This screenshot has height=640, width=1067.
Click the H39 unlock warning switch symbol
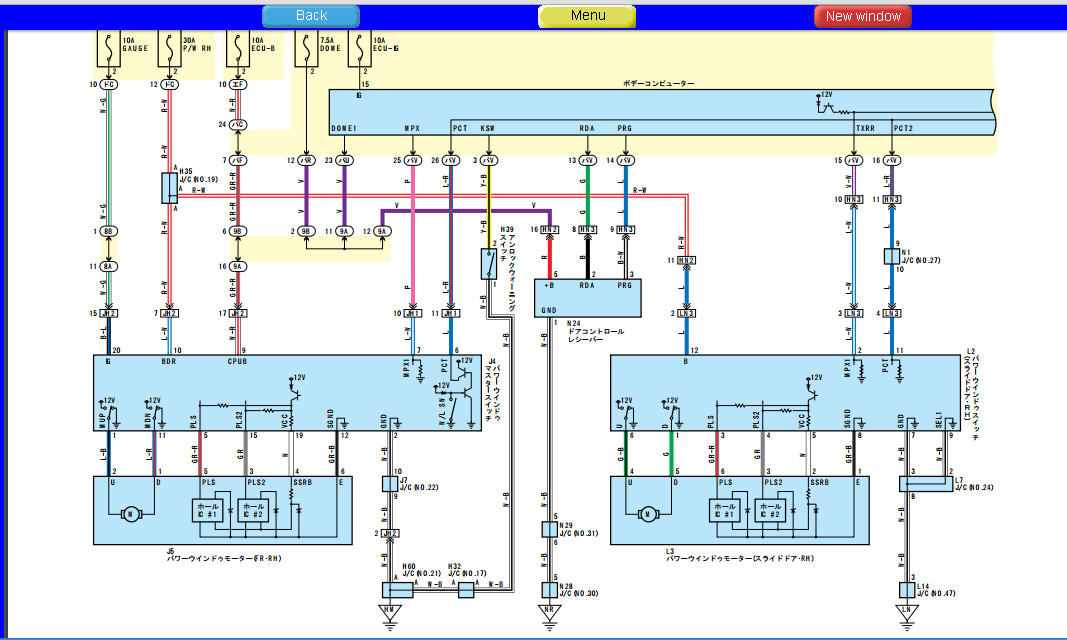click(x=489, y=264)
